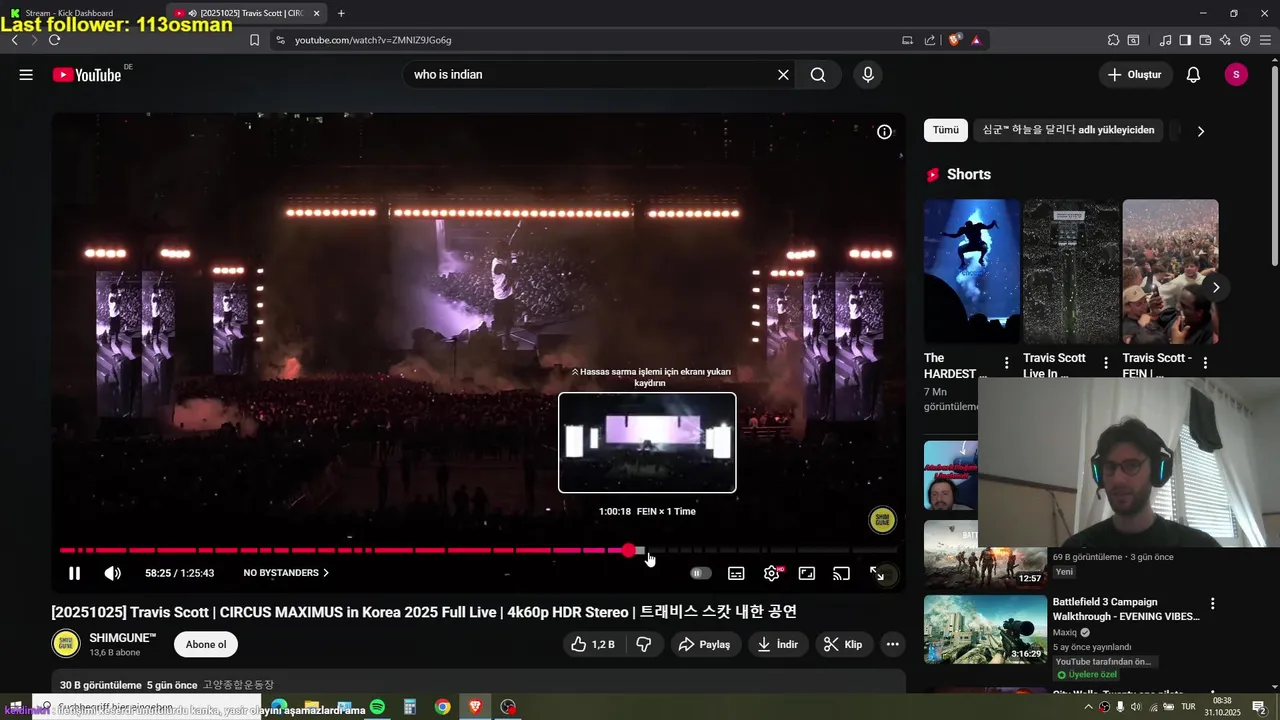Pause the YouTube video
The height and width of the screenshot is (720, 1280).
[74, 573]
